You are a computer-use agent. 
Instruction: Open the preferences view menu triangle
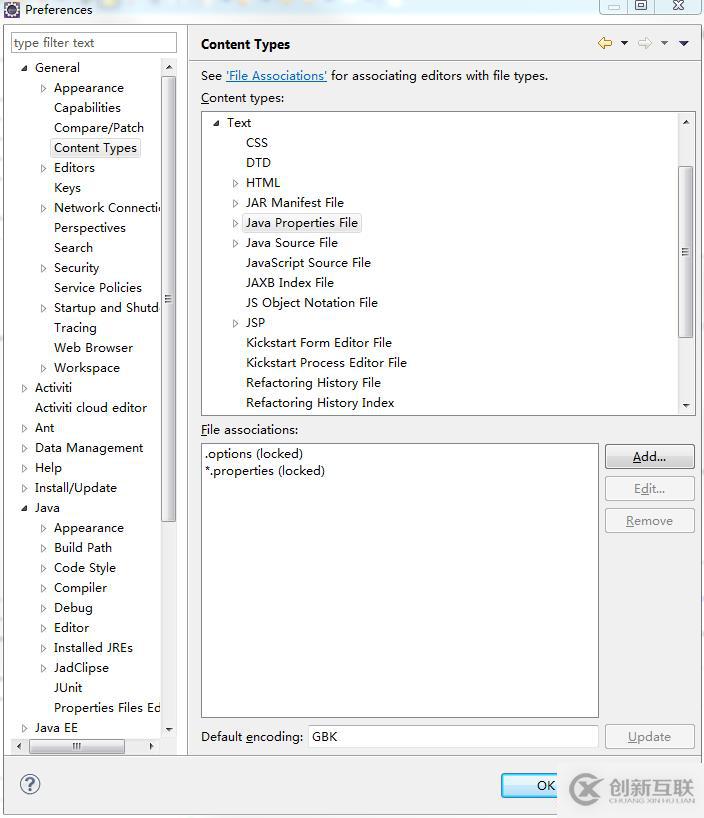684,43
